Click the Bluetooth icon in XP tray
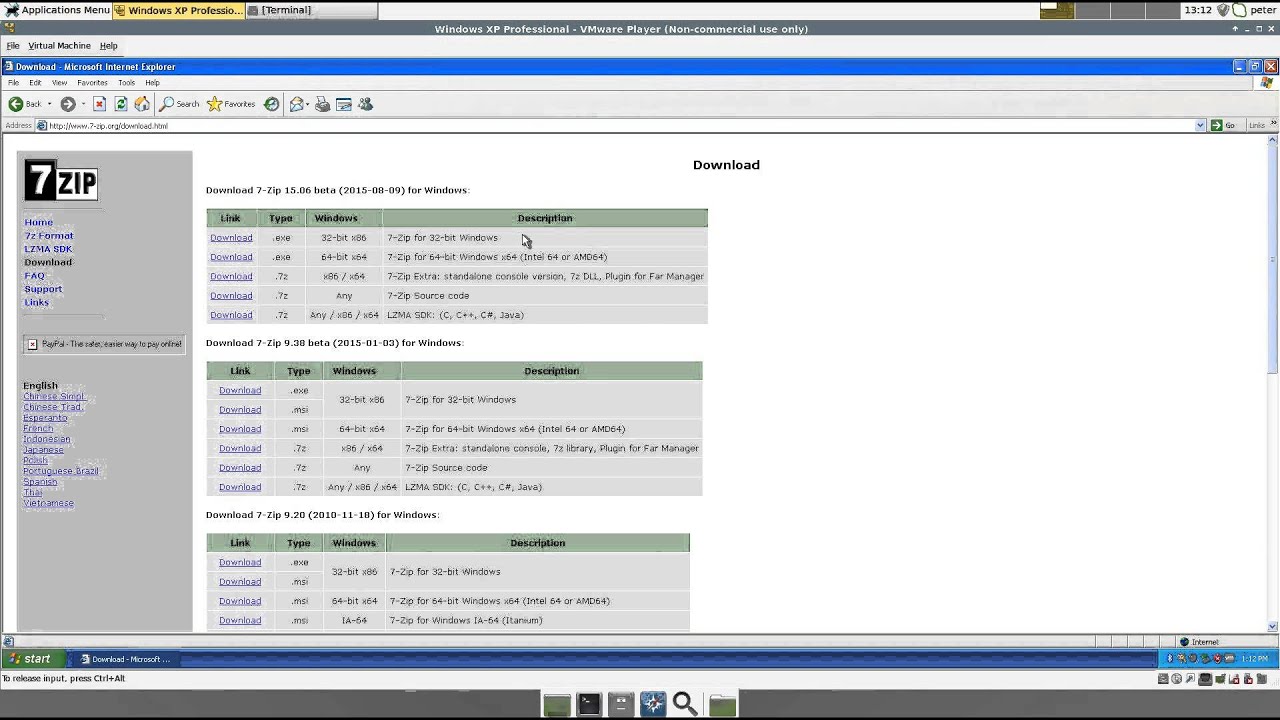This screenshot has height=720, width=1280. [1170, 658]
